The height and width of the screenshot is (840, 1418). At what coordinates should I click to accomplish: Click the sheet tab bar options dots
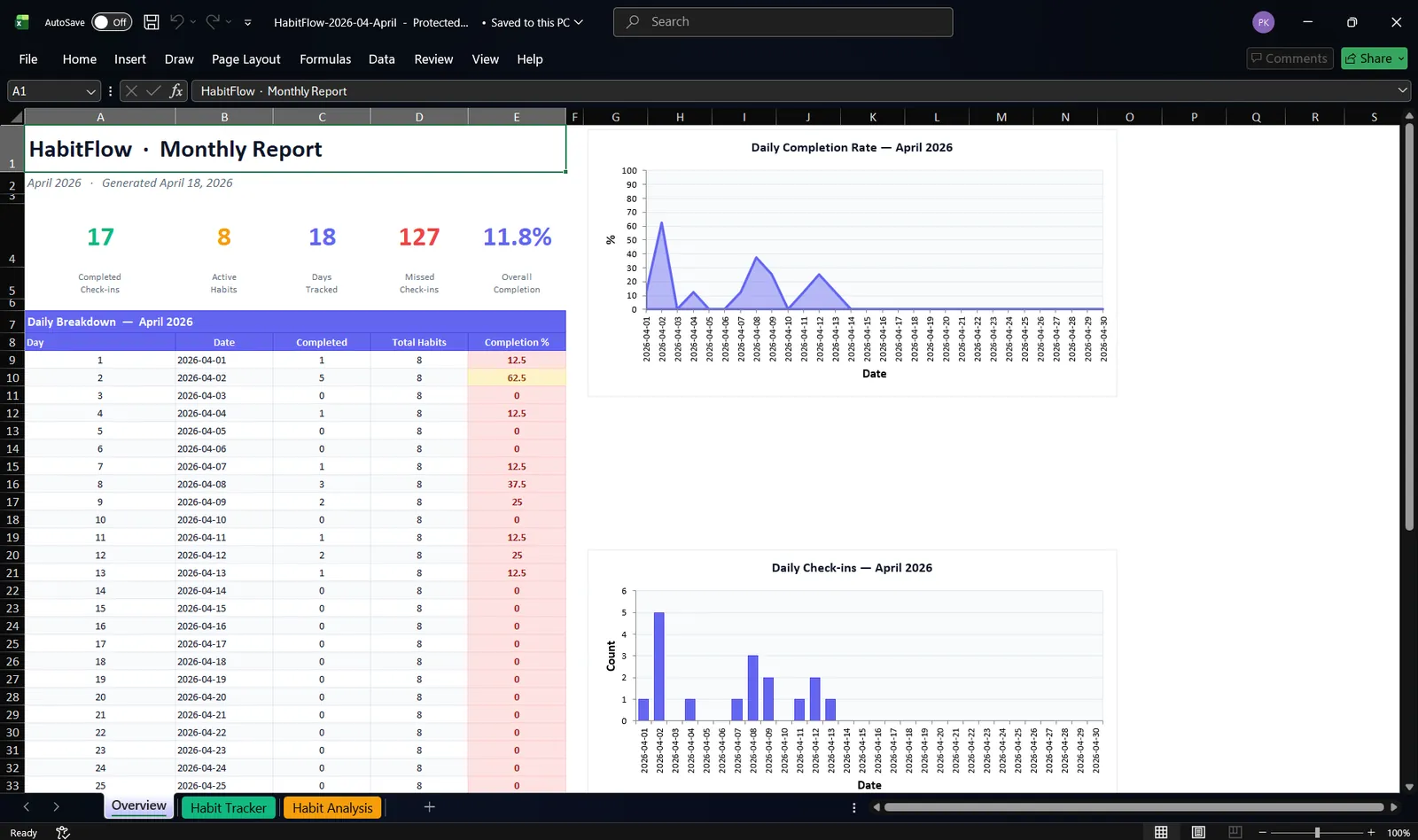854,807
